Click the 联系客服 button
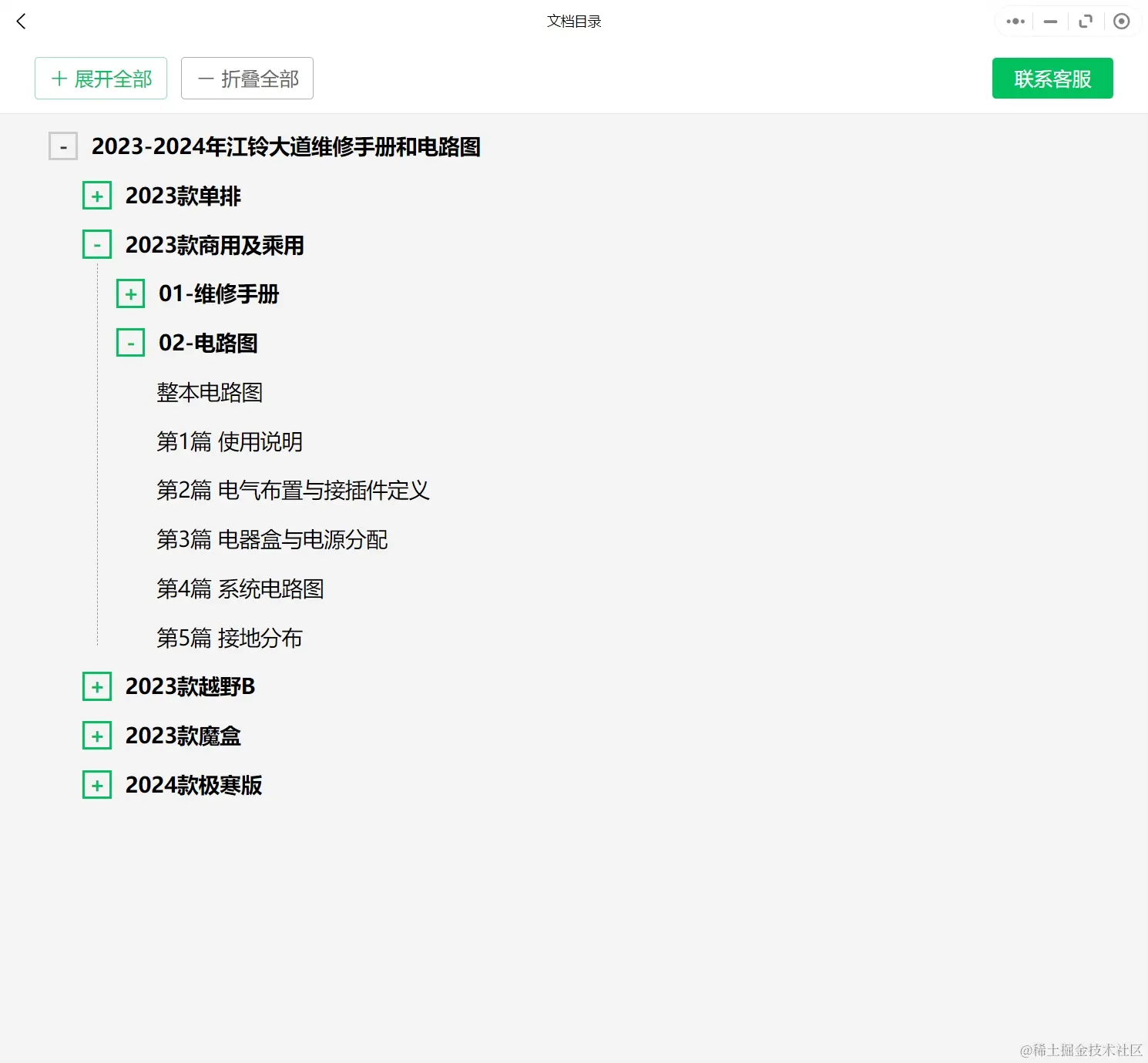Viewport: 1148px width, 1063px height. pyautogui.click(x=1052, y=78)
